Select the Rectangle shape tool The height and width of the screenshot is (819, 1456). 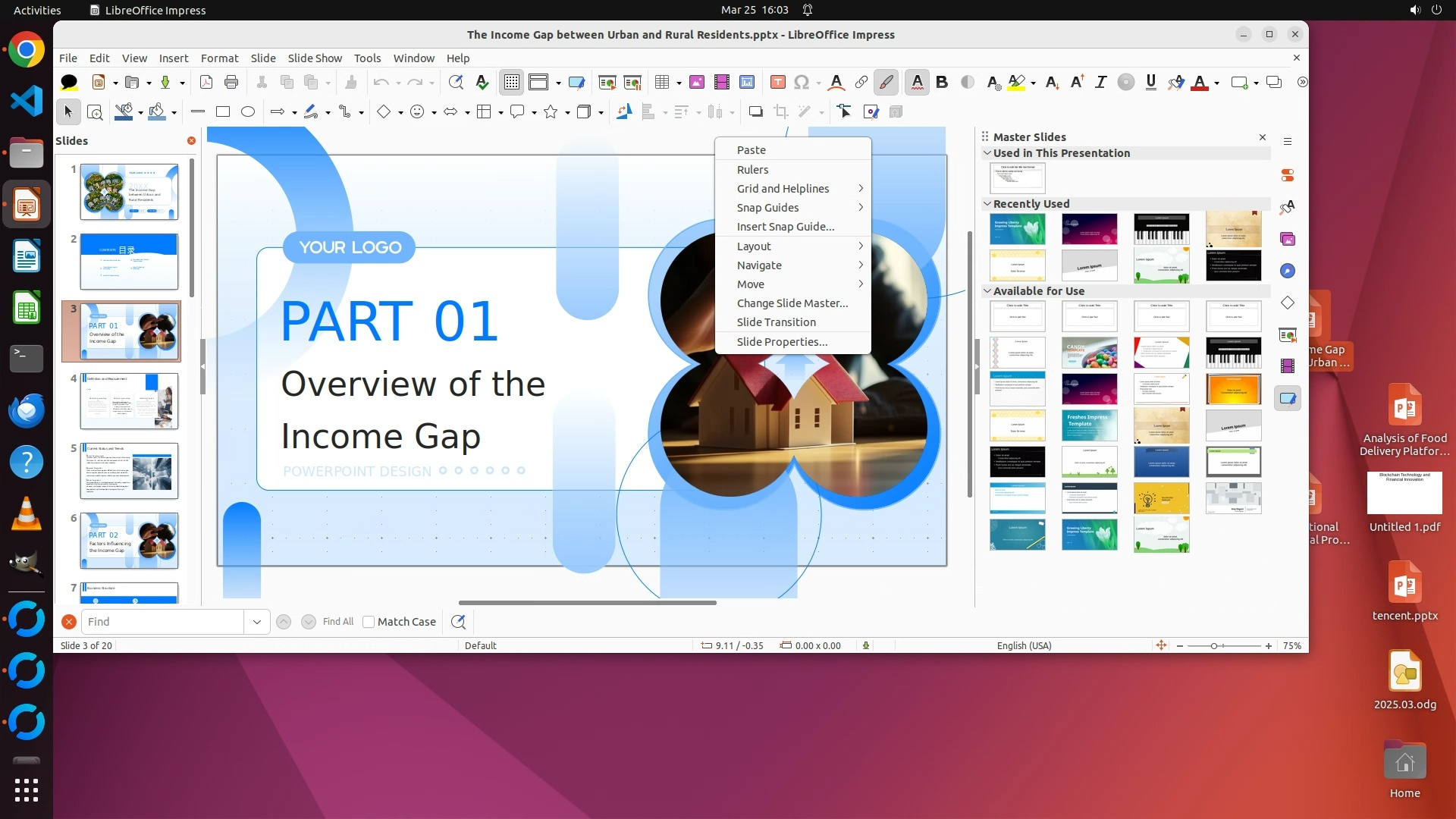pyautogui.click(x=222, y=111)
